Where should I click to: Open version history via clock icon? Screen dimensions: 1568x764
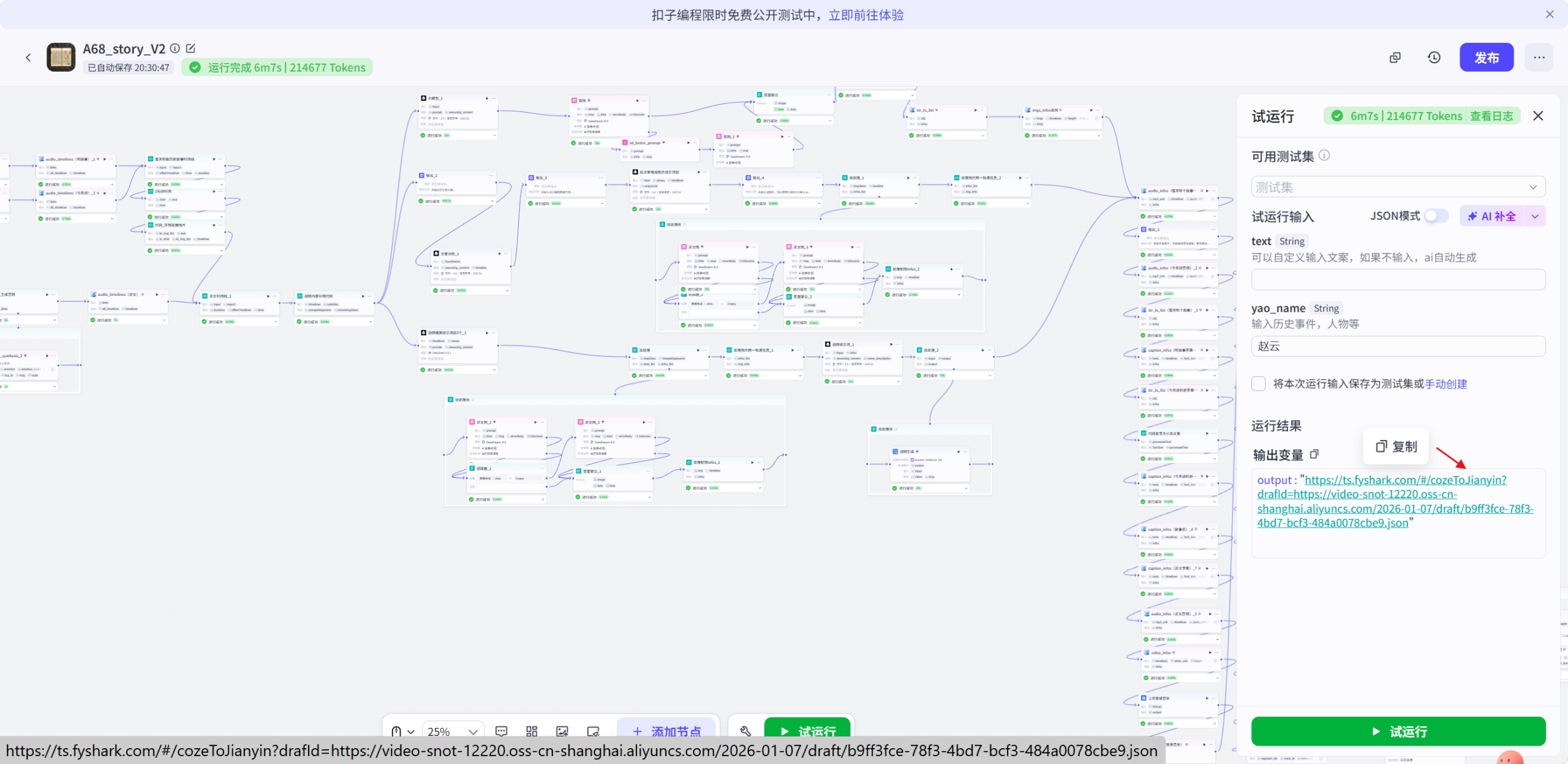tap(1434, 57)
